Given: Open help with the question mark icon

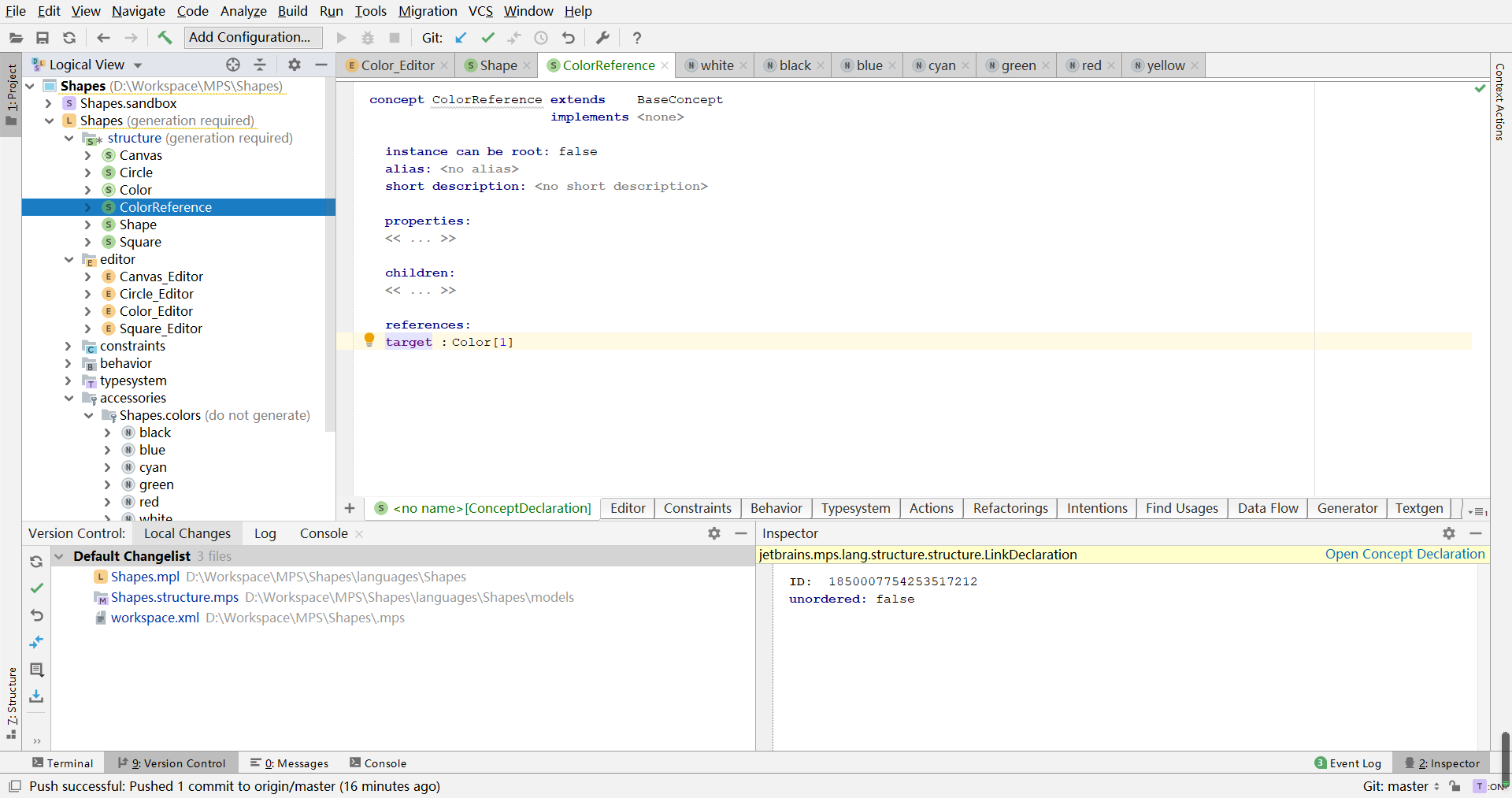Looking at the screenshot, I should tap(637, 37).
